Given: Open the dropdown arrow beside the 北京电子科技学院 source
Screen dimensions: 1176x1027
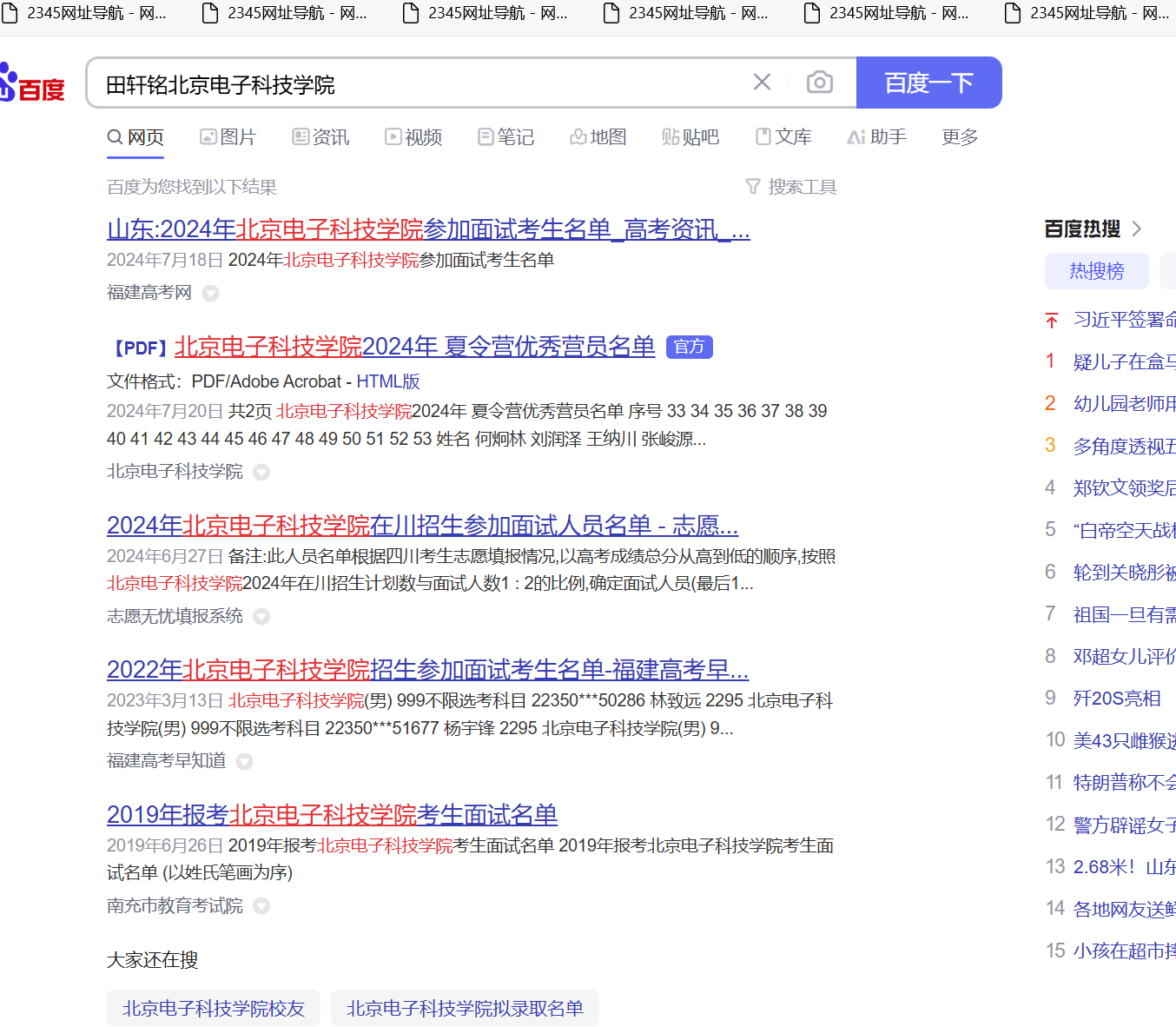Looking at the screenshot, I should pos(261,473).
